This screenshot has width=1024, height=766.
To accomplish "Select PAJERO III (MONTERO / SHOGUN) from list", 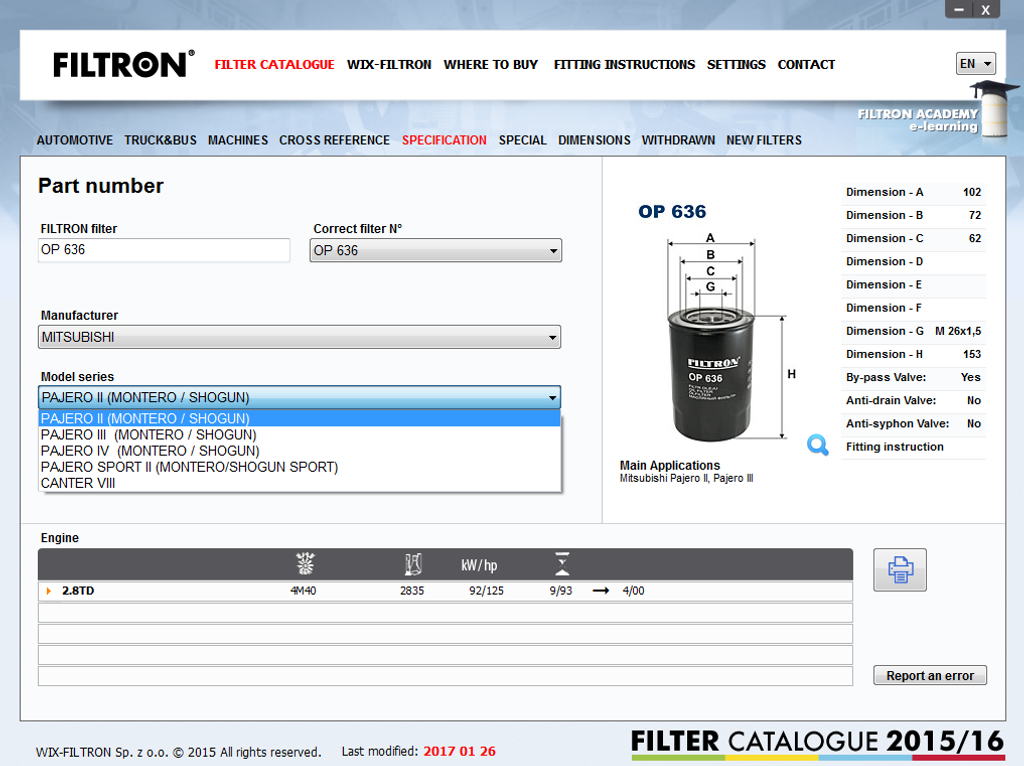I will (x=148, y=435).
